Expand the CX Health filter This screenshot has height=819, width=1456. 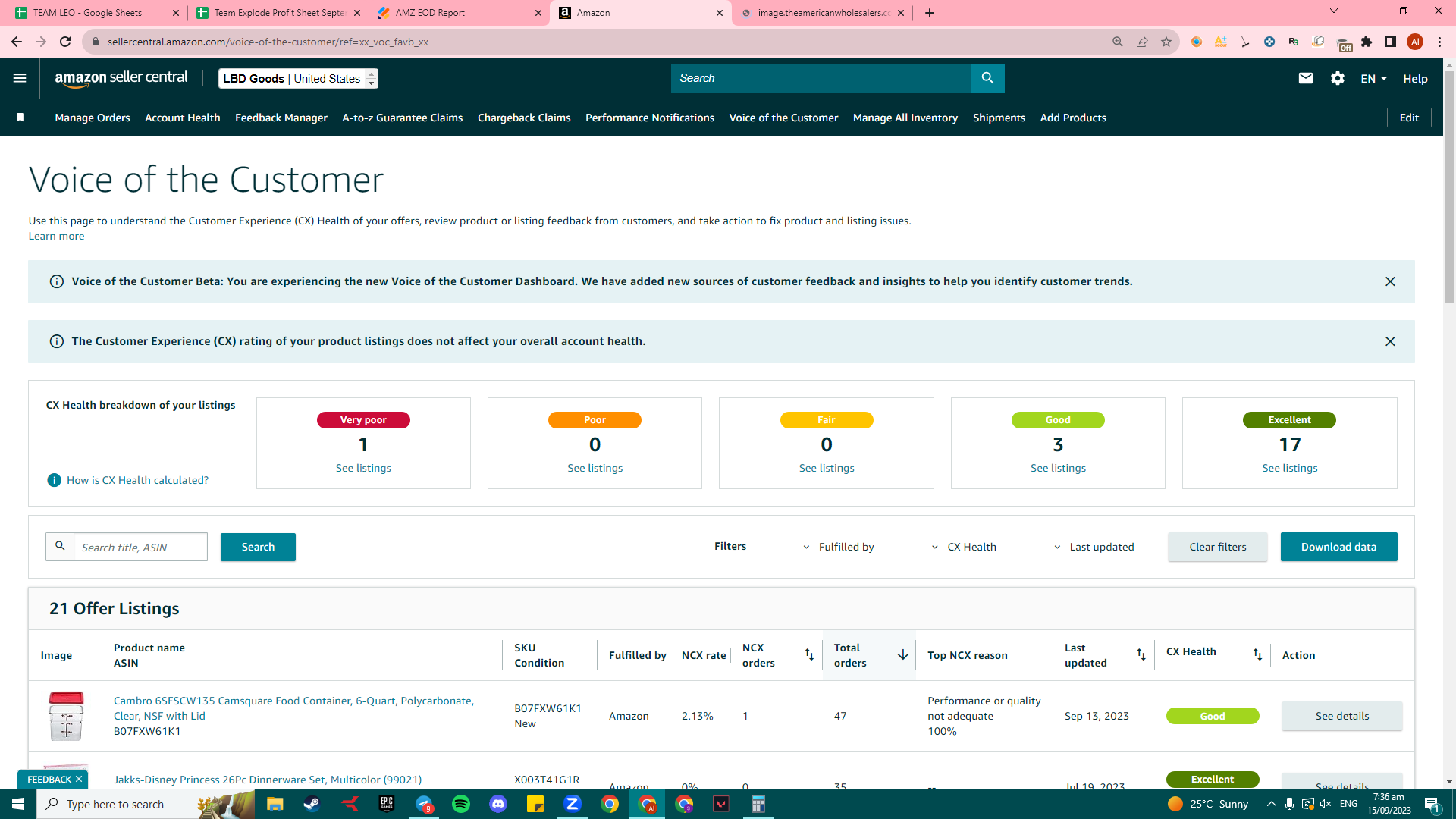point(963,547)
